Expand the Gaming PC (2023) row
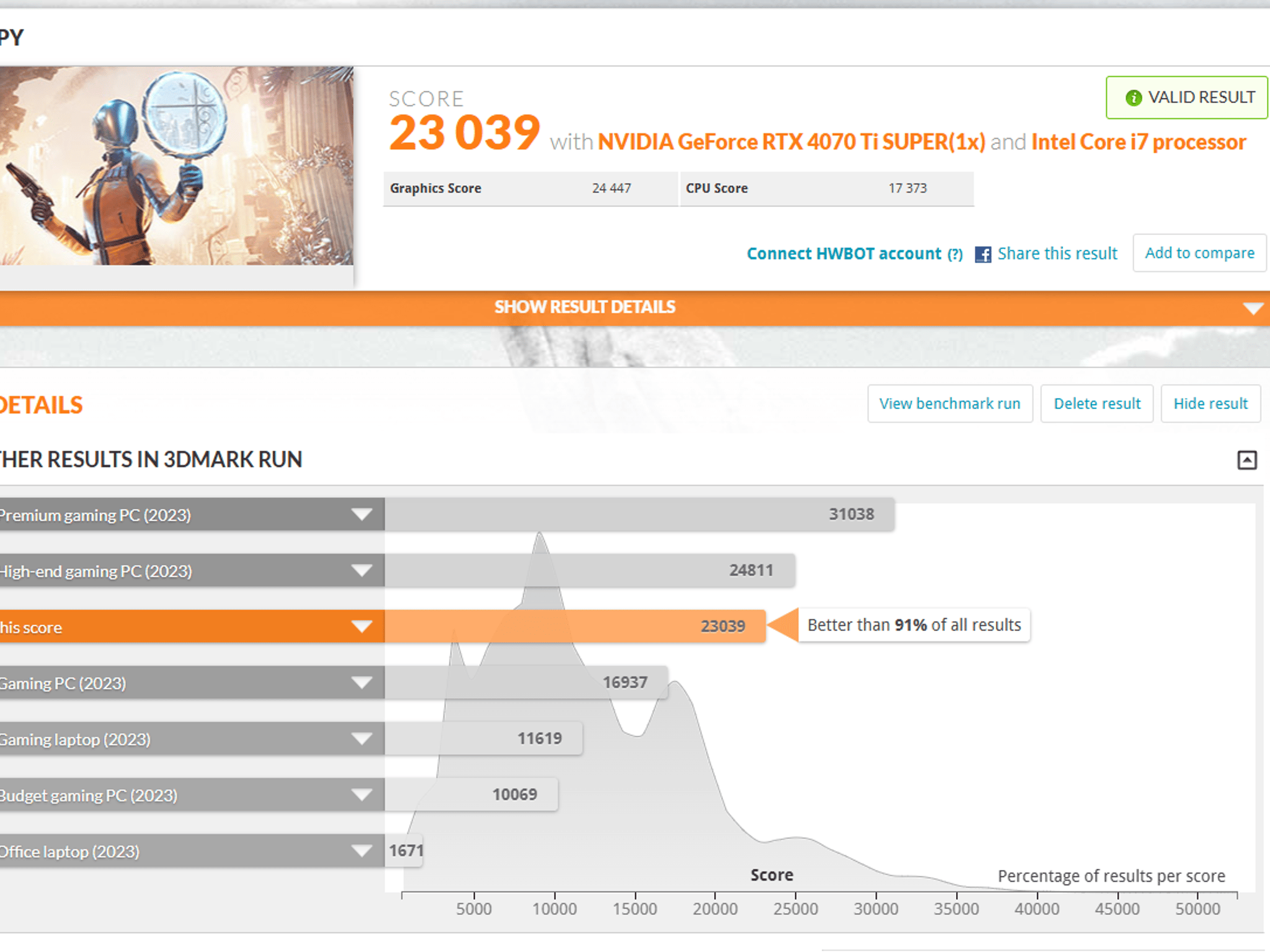Screen dimensions: 1270x952 click(362, 683)
